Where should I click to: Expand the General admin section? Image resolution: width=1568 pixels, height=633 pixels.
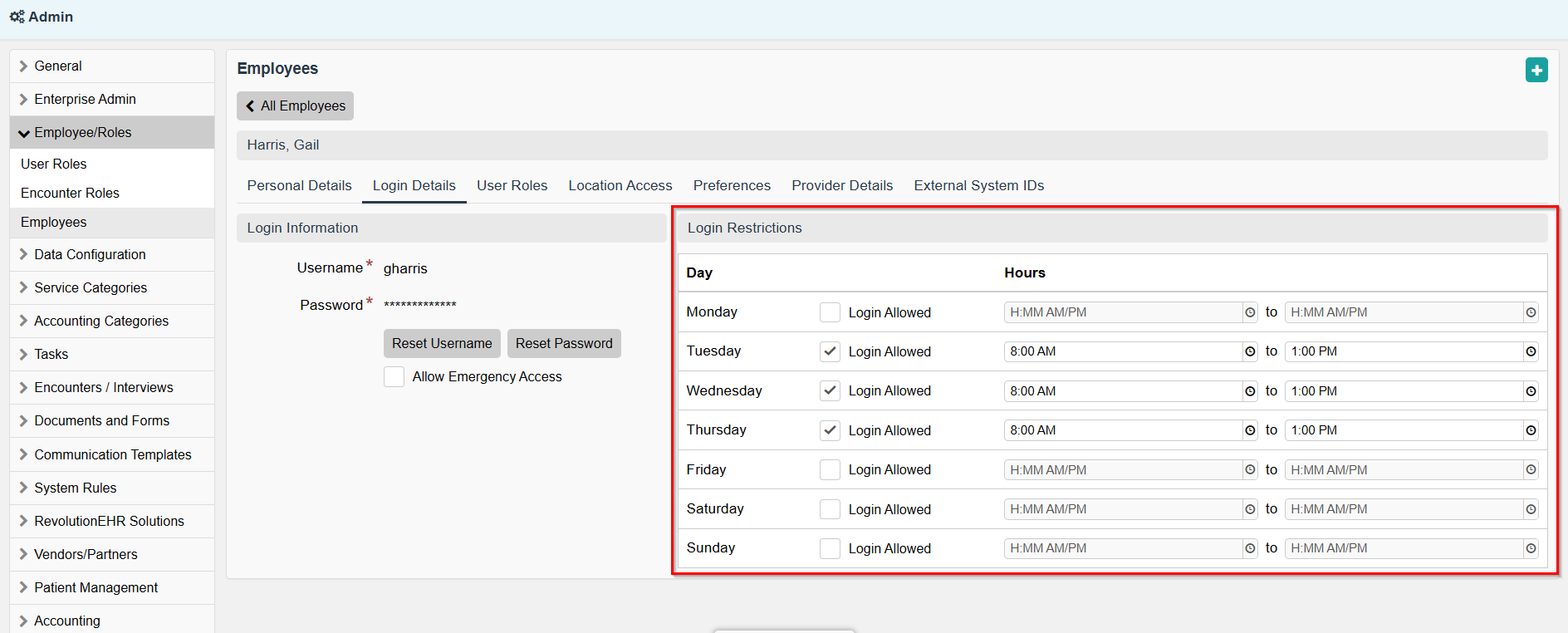point(58,66)
